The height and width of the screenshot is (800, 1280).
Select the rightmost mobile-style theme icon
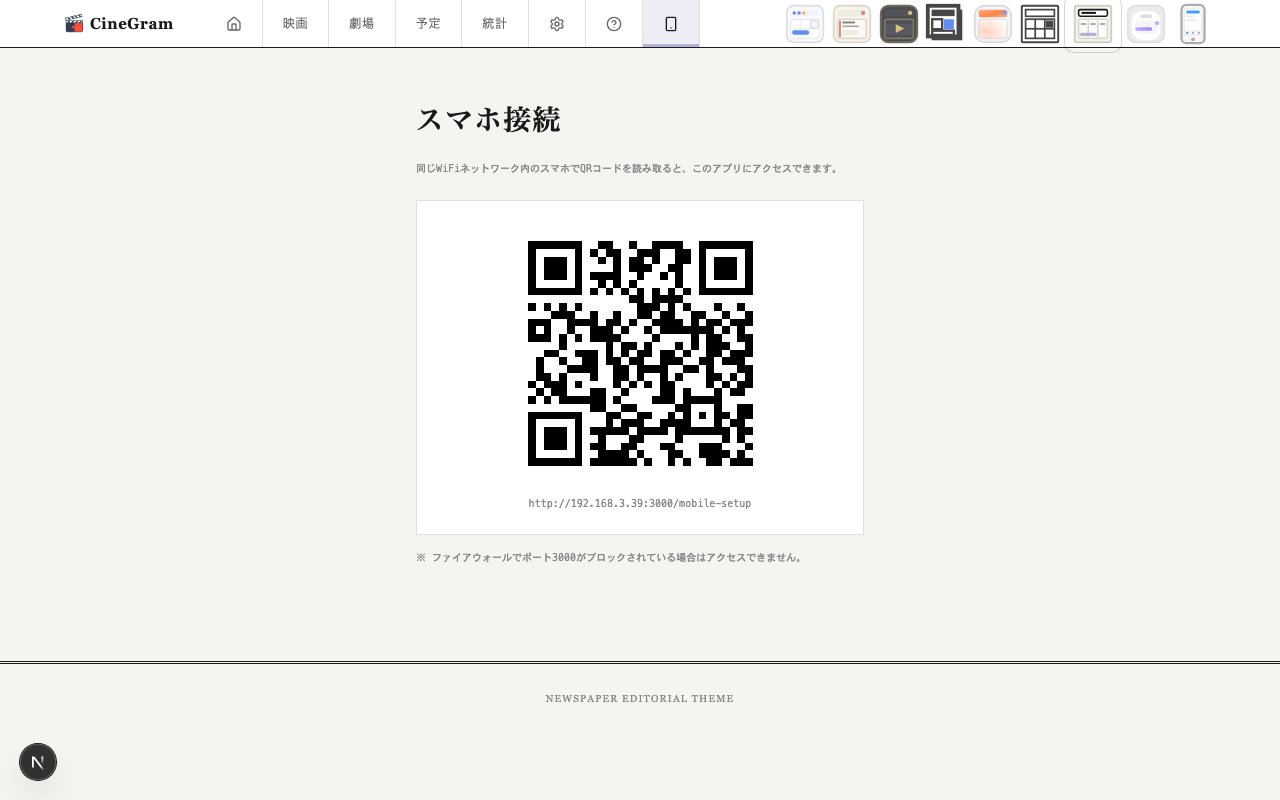pos(1192,23)
